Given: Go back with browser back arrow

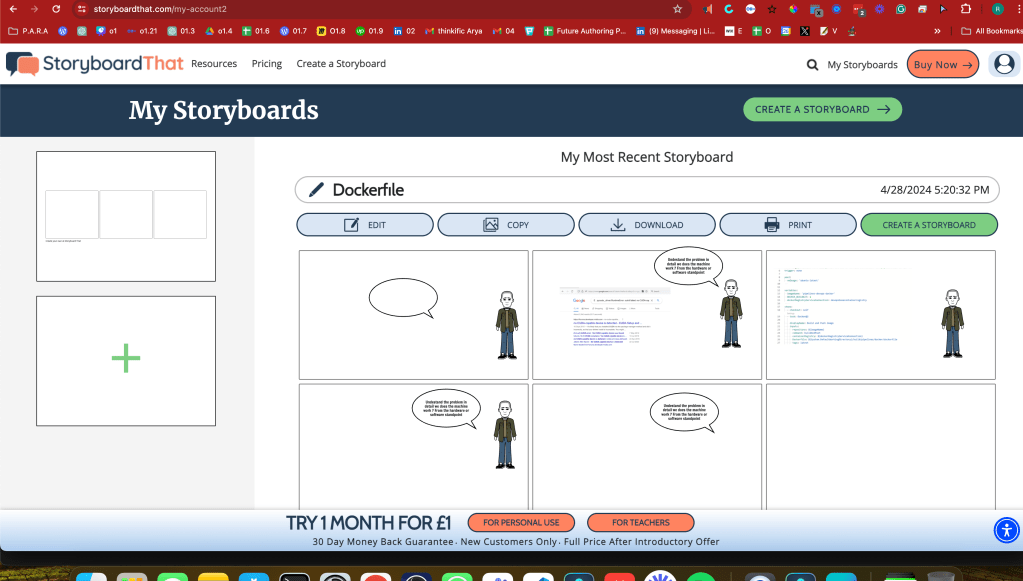Looking at the screenshot, I should [x=13, y=9].
